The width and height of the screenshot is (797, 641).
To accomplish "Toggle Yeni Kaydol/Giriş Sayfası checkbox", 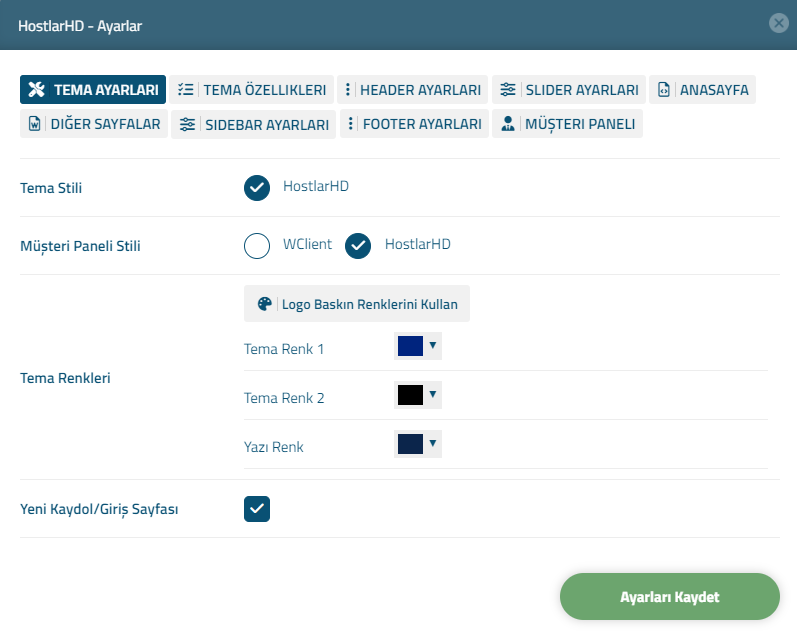I will (257, 509).
